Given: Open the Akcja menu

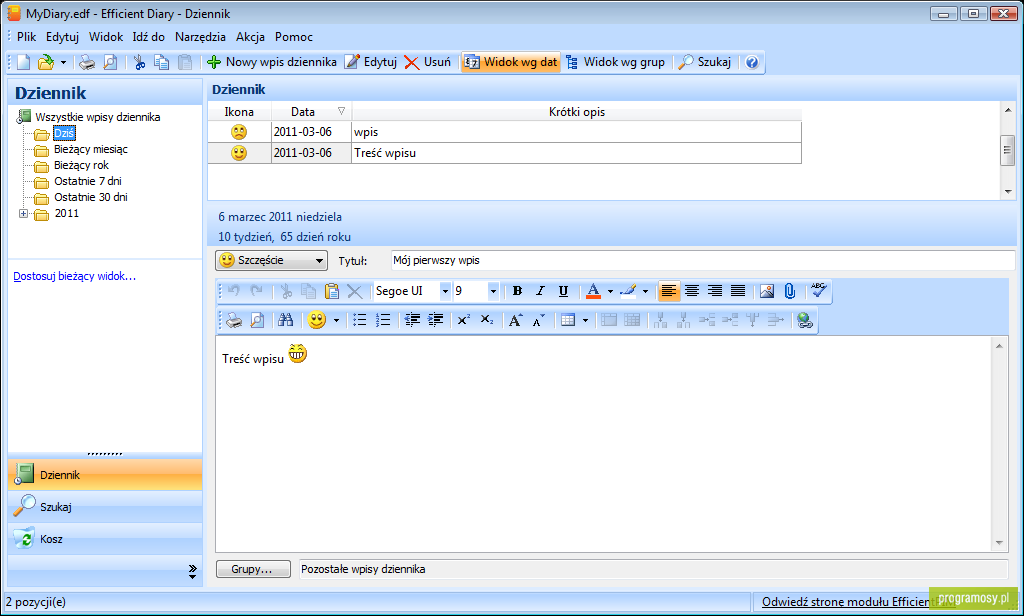Looking at the screenshot, I should point(250,37).
